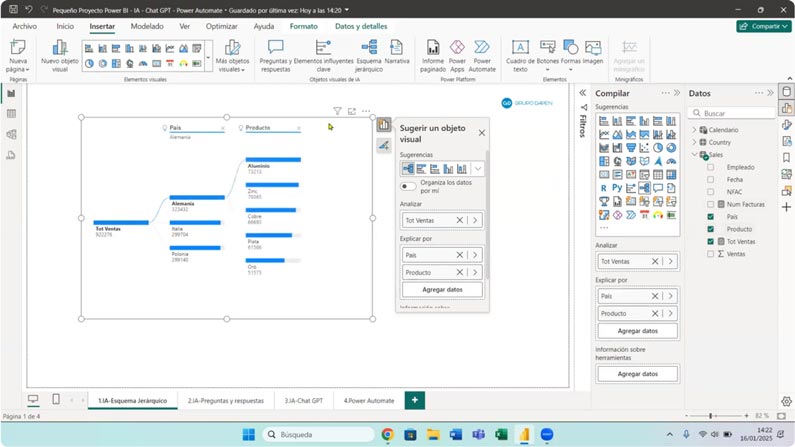Toggle 'Organiza los datos por mí' switch
The image size is (795, 447).
pyautogui.click(x=408, y=186)
